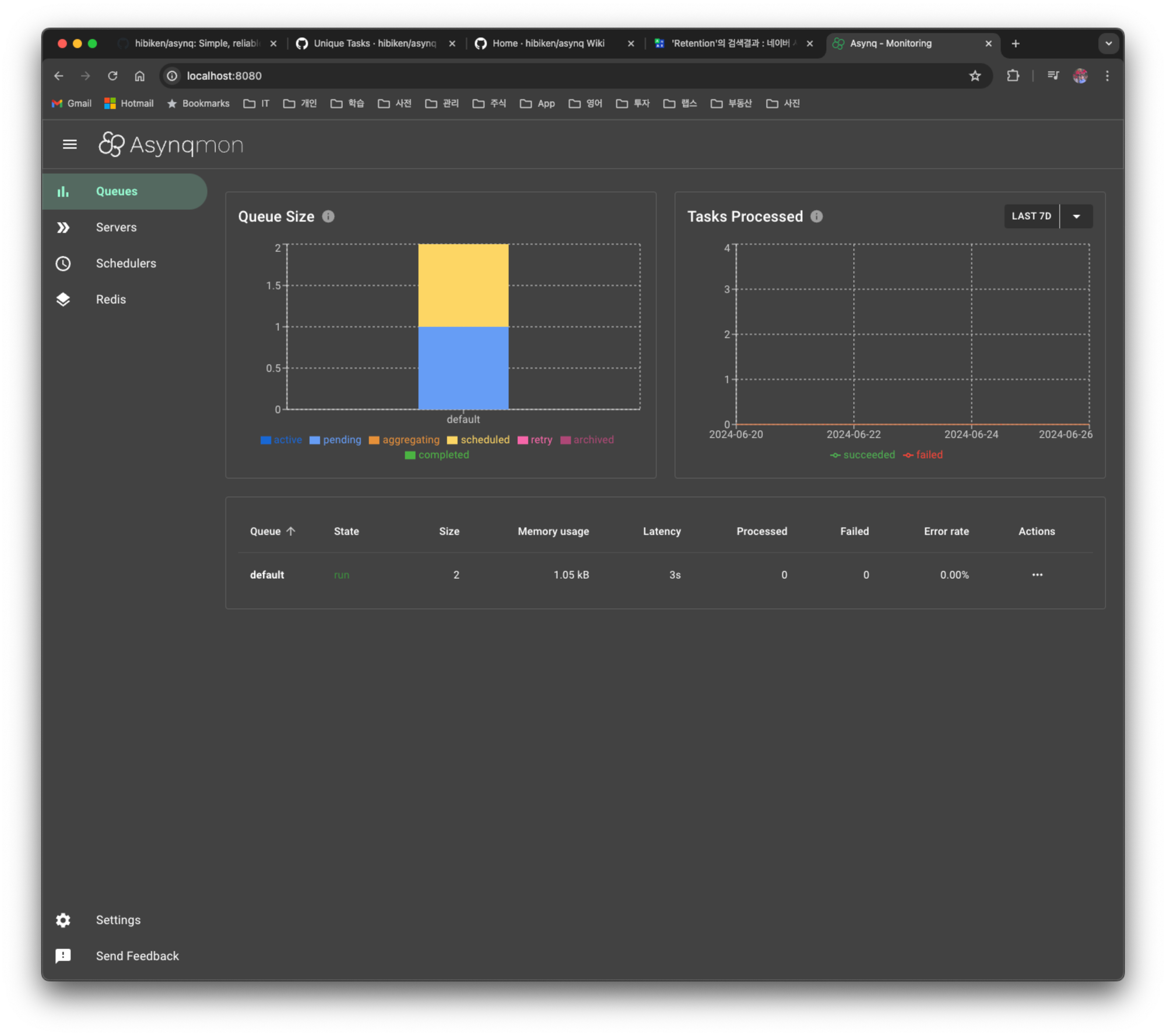Click the Send Feedback icon
The height and width of the screenshot is (1036, 1166).
(x=63, y=956)
